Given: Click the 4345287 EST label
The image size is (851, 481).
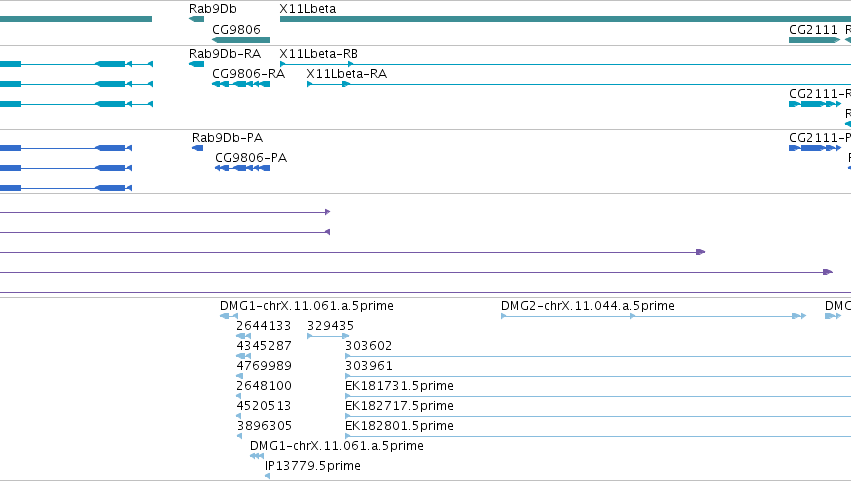Looking at the screenshot, I should pyautogui.click(x=264, y=346).
